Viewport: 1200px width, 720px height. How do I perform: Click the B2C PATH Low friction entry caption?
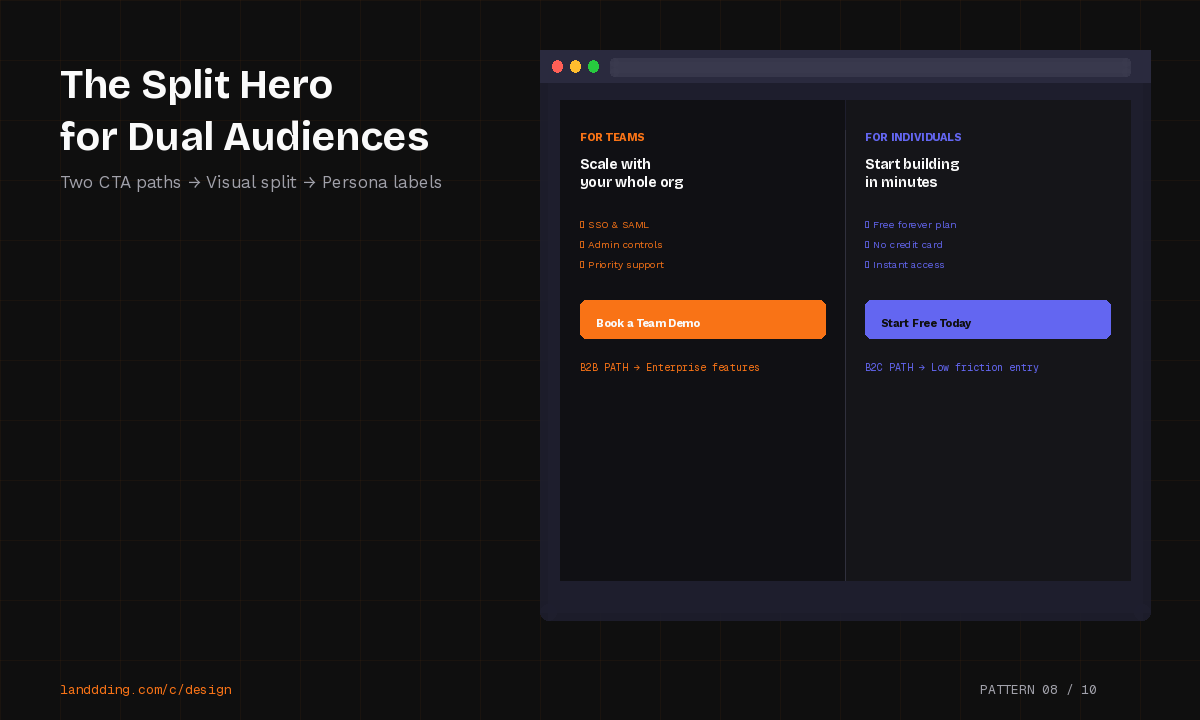(952, 368)
